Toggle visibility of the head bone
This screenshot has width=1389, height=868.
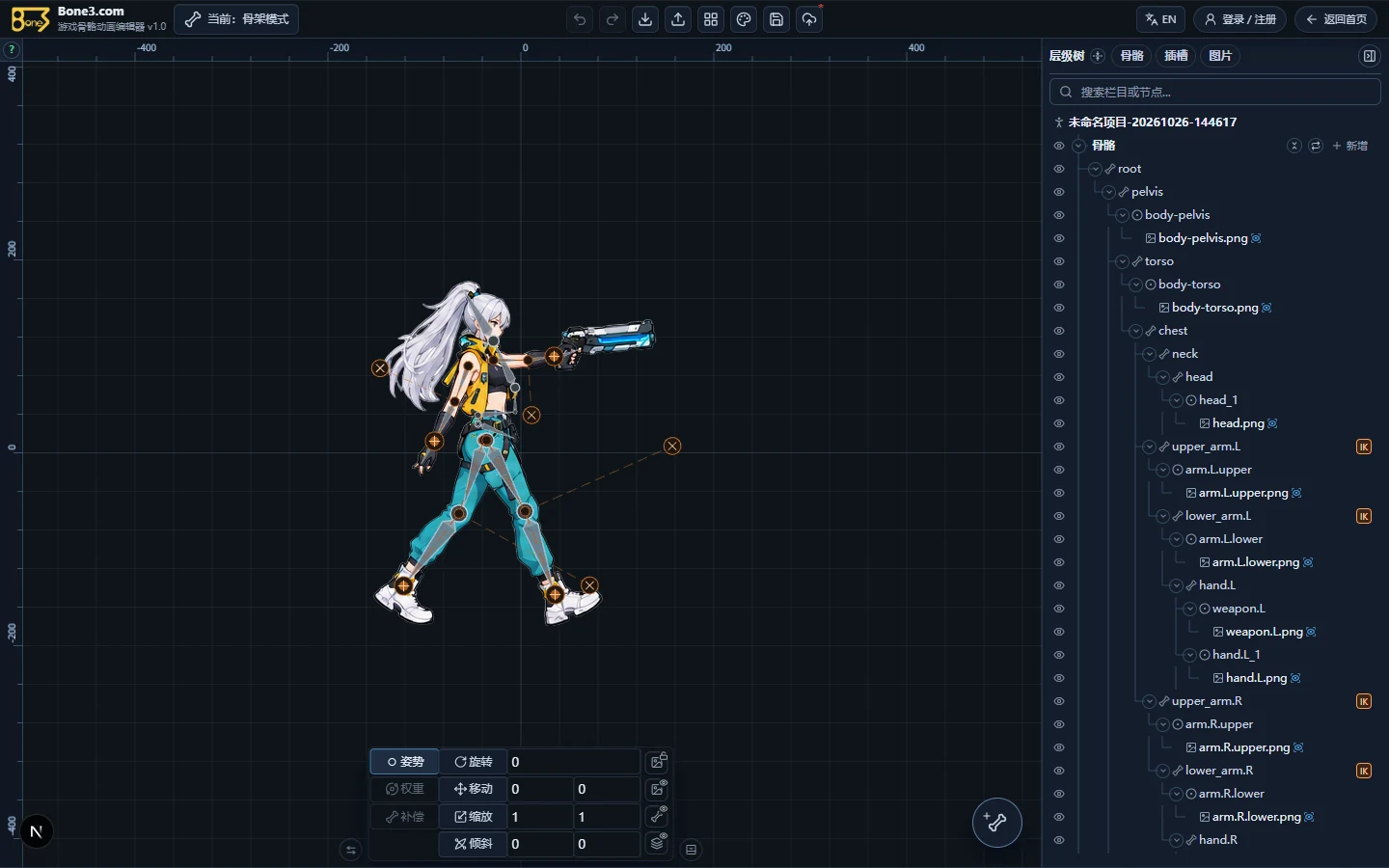click(1059, 377)
